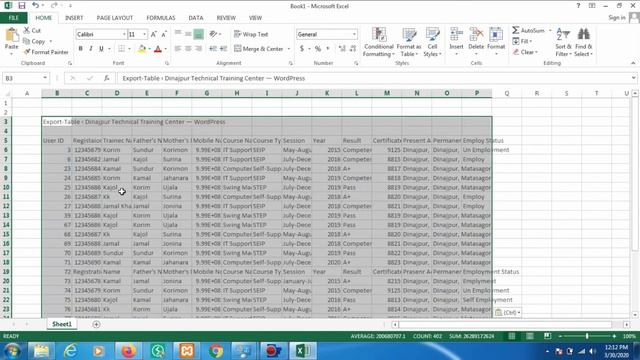Open Format as Table icon
The image size is (640, 360).
pos(409,35)
